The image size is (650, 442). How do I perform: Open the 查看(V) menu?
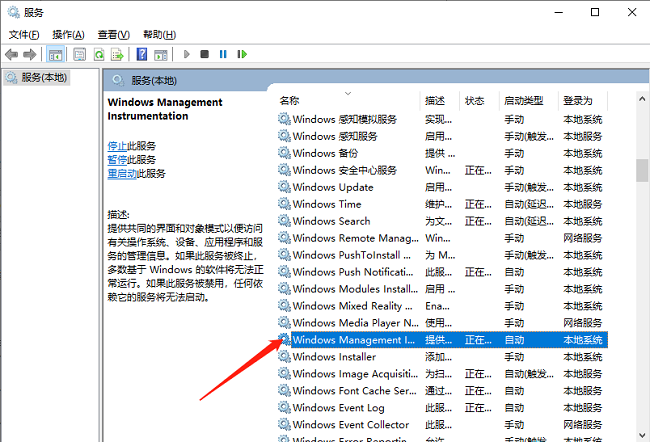tap(114, 34)
